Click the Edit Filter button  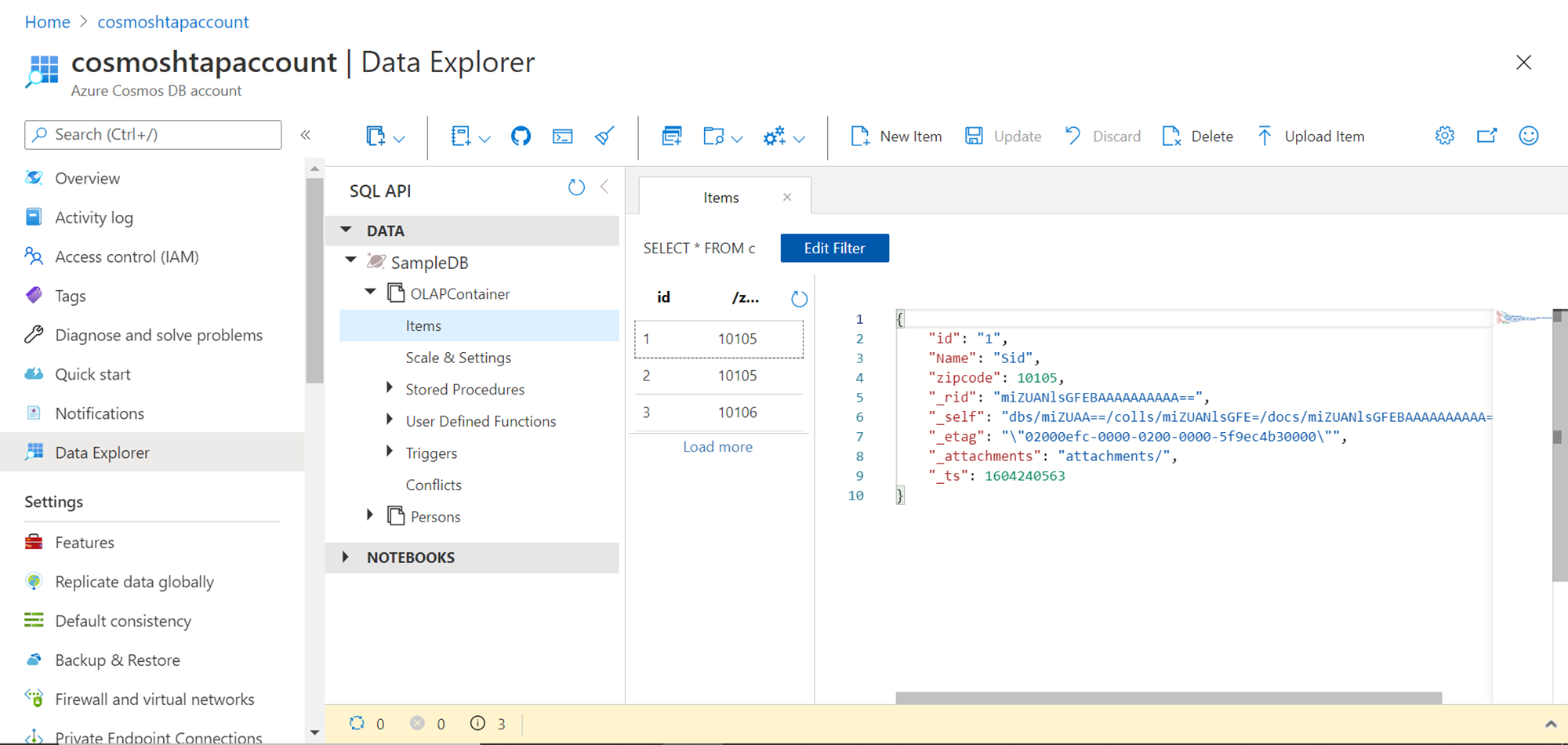click(834, 248)
